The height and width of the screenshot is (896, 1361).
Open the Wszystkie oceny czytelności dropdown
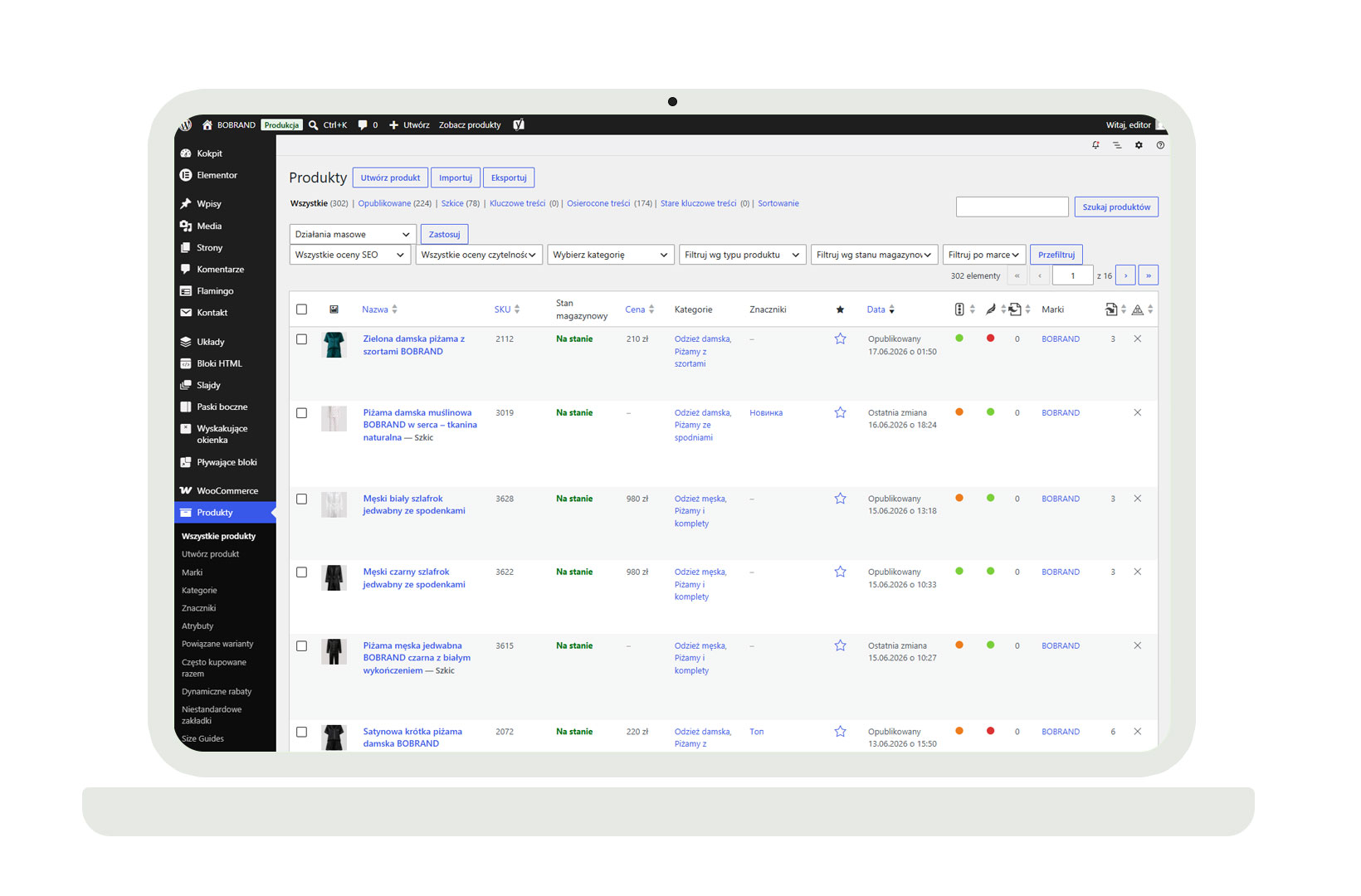click(x=479, y=255)
